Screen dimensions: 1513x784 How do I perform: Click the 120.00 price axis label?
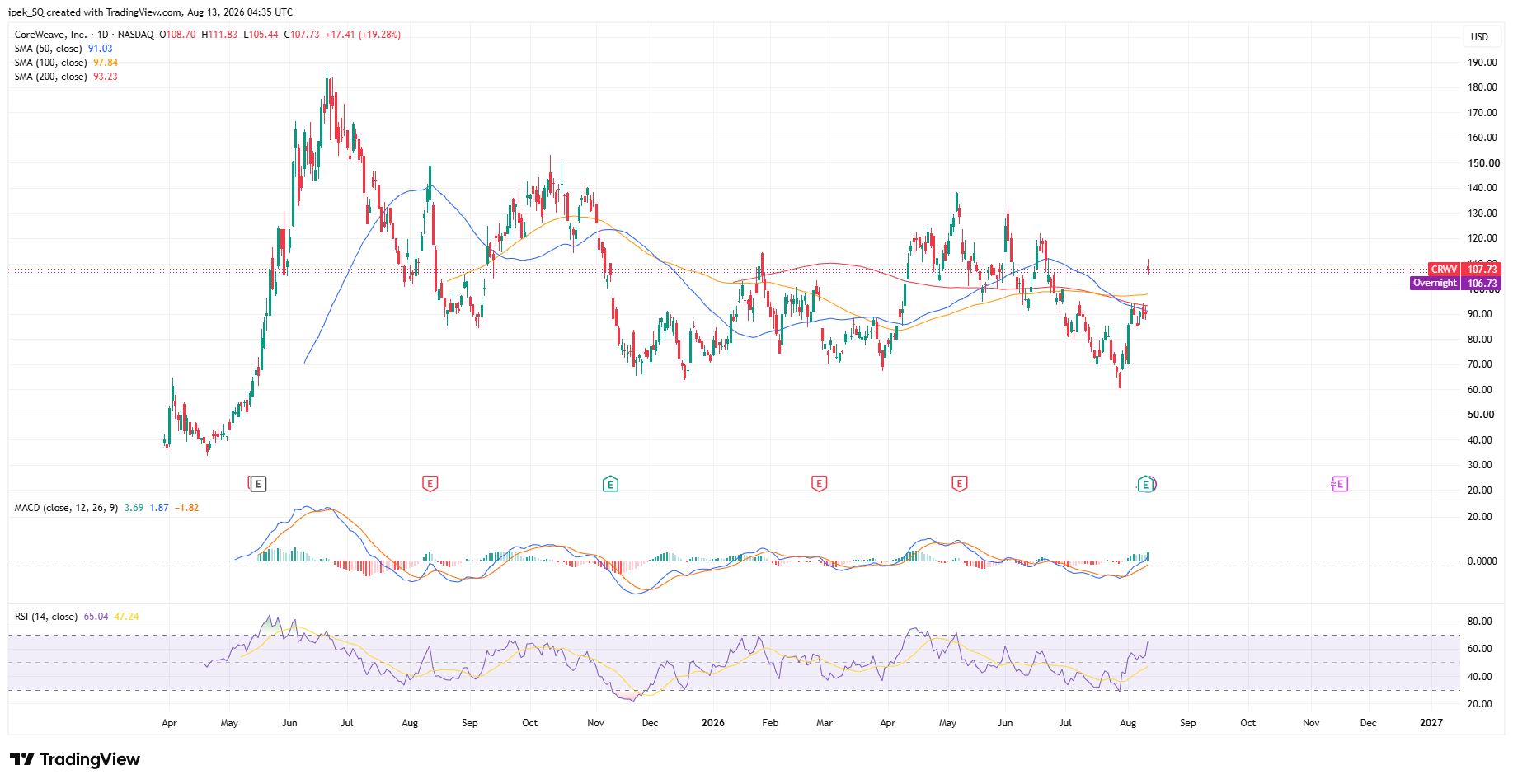pyautogui.click(x=1482, y=238)
